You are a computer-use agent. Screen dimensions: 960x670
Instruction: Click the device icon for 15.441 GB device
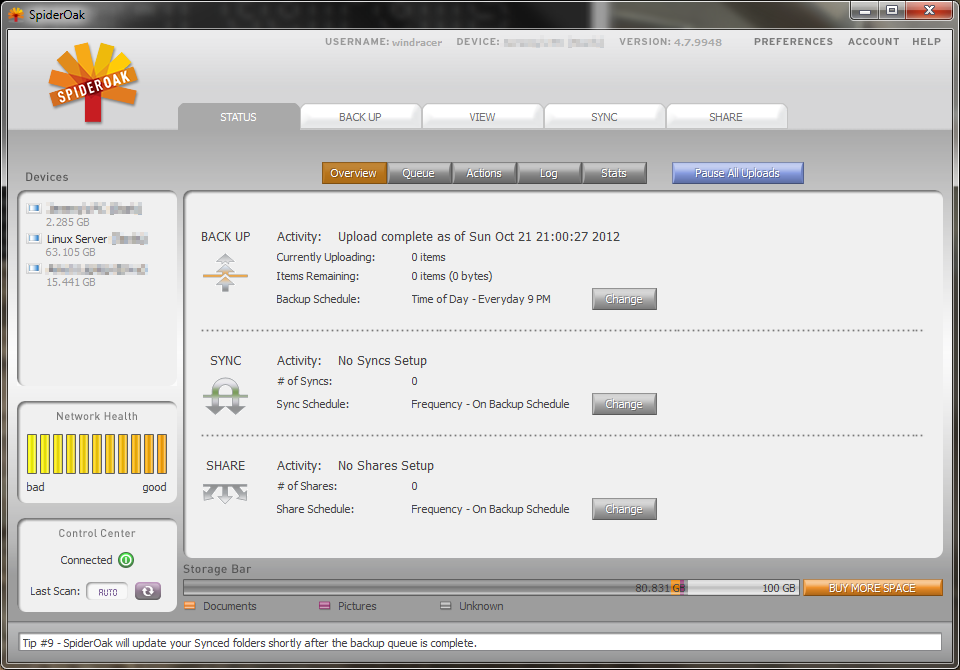tap(34, 268)
